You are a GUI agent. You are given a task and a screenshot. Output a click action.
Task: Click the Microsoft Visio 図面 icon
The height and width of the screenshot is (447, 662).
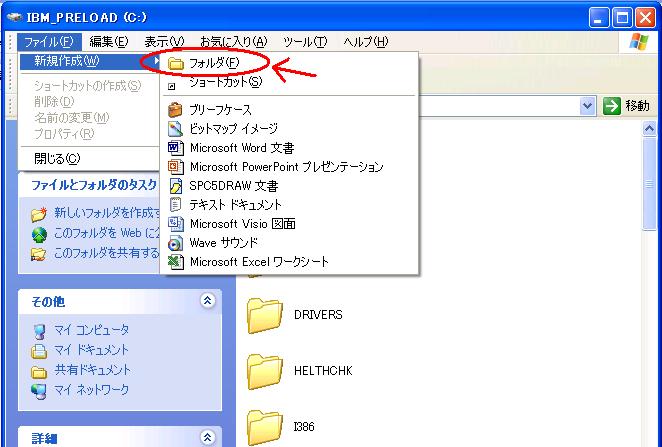pyautogui.click(x=175, y=224)
